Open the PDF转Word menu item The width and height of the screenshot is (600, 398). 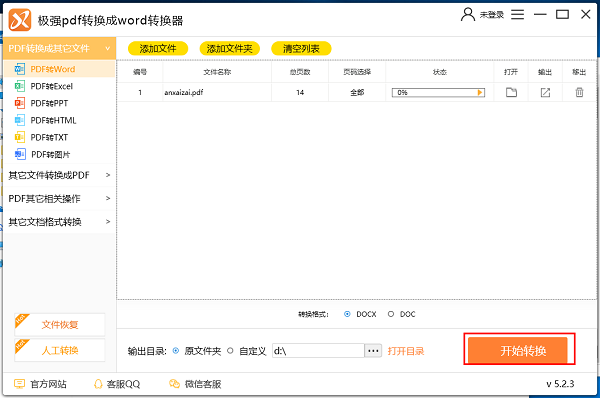(59, 69)
